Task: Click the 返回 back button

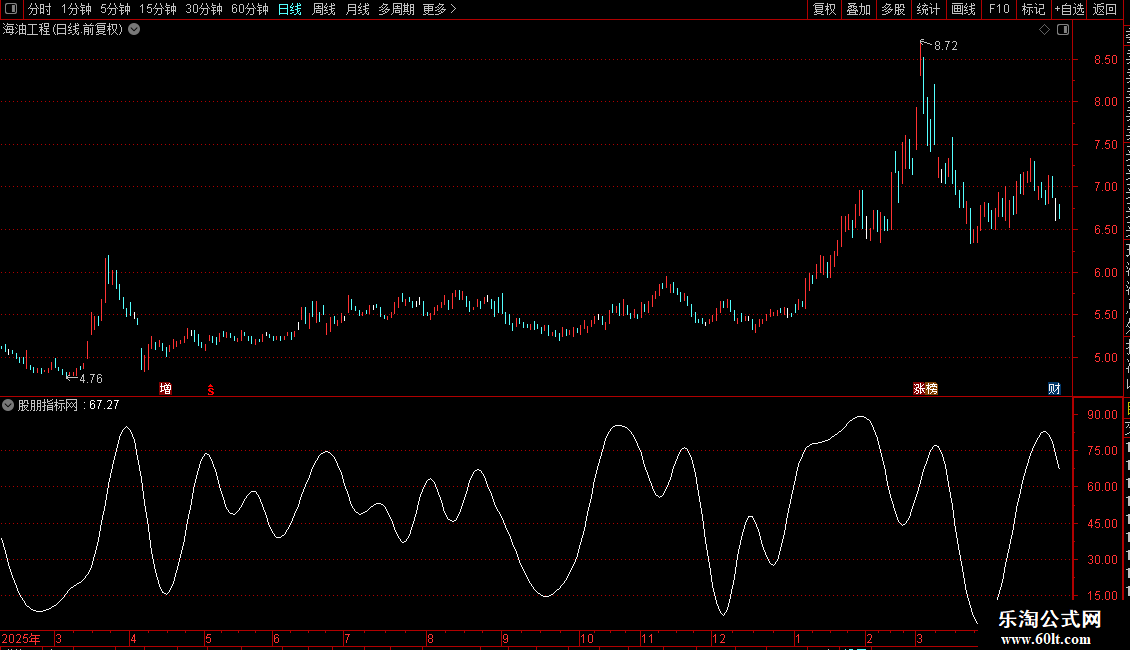Action: pos(1105,9)
